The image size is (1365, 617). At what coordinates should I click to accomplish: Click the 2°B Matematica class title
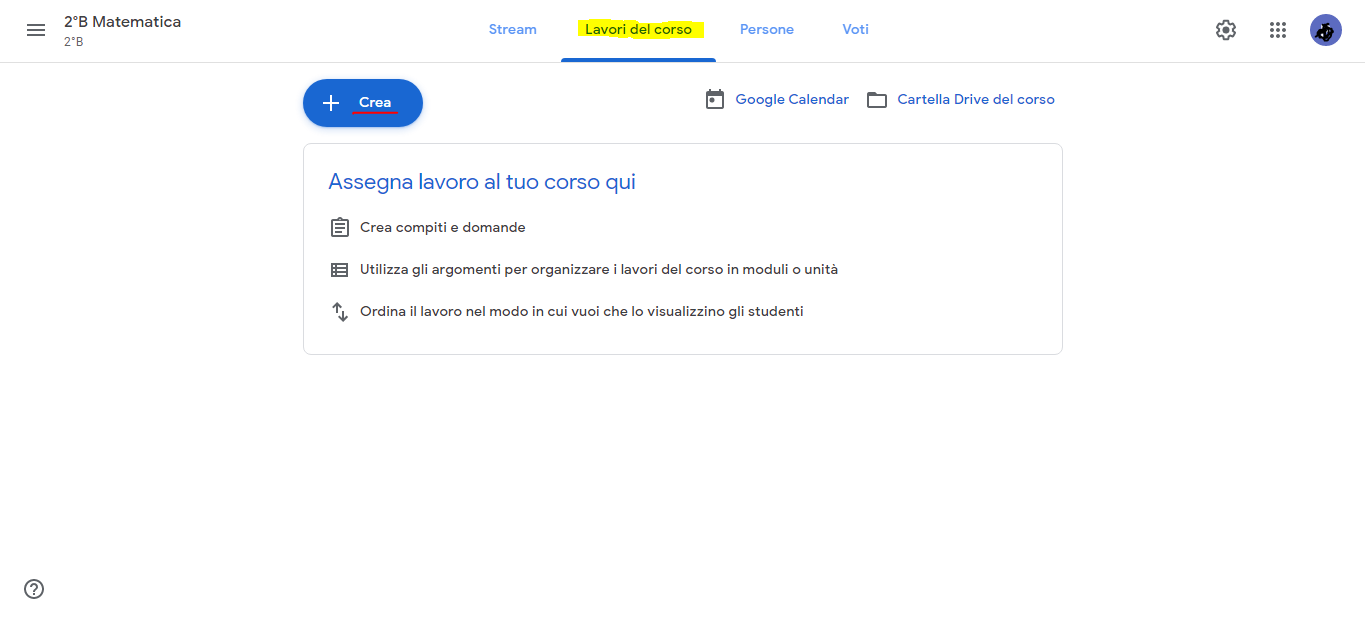coord(122,22)
